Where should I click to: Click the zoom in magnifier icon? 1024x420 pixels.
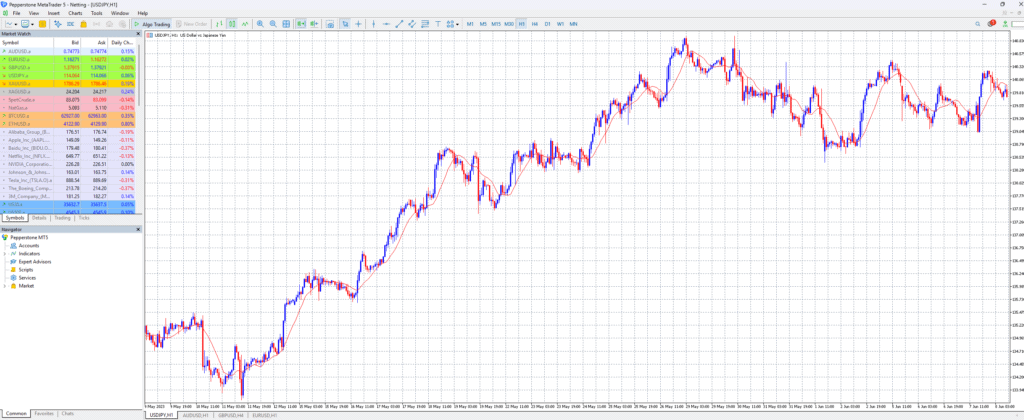coord(261,24)
